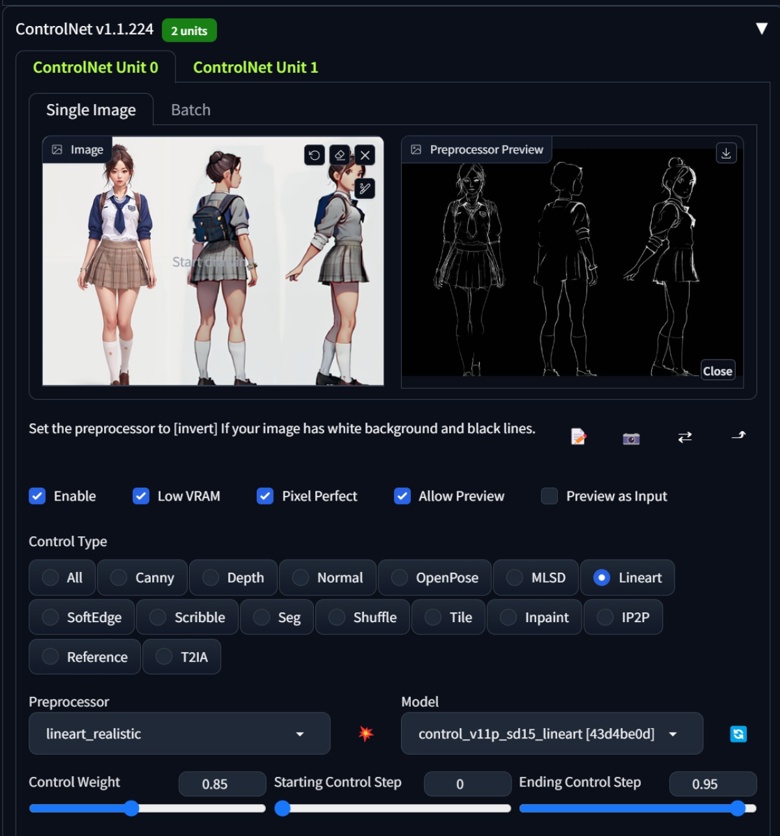The image size is (780, 836).
Task: Switch to ControlNet Unit 0 tab
Action: [95, 67]
